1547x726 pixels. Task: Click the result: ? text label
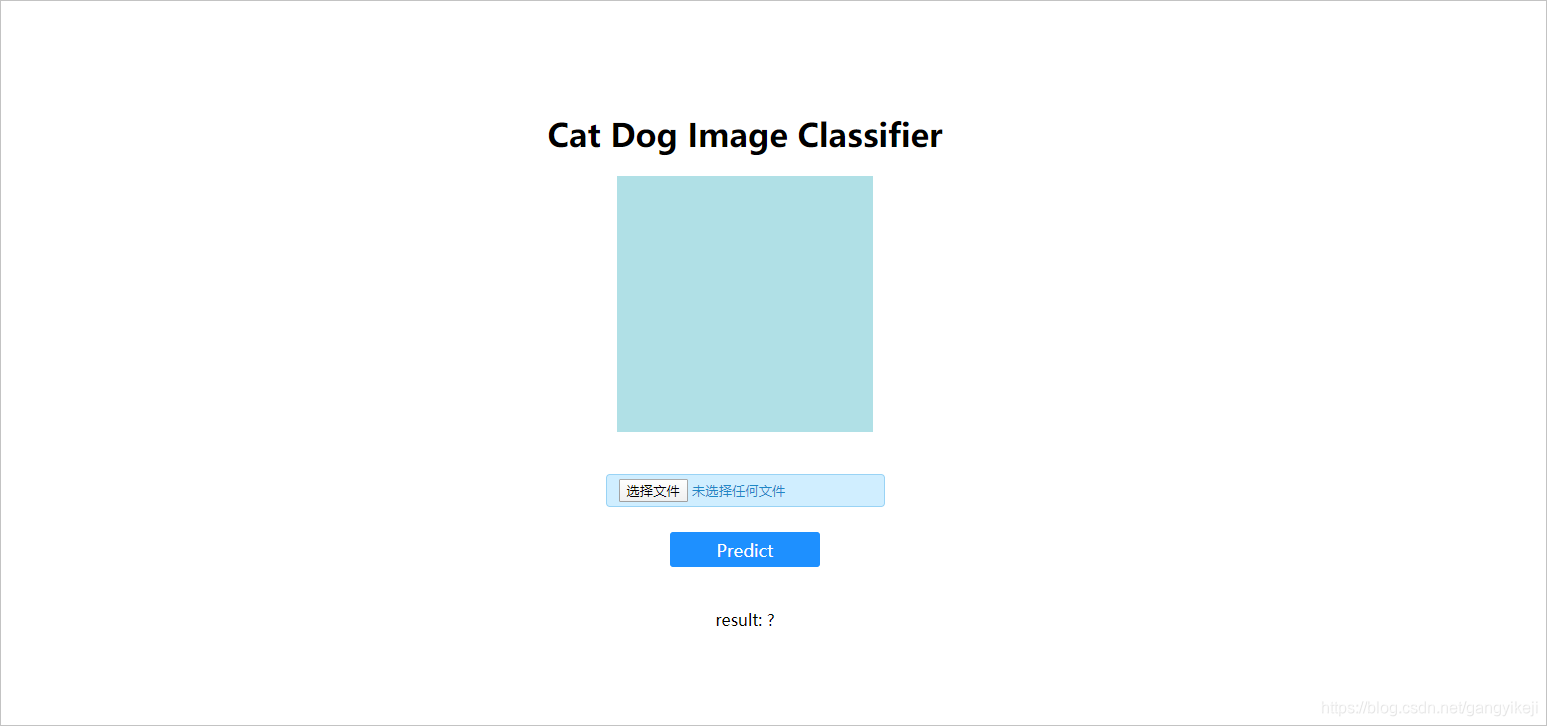coord(744,620)
